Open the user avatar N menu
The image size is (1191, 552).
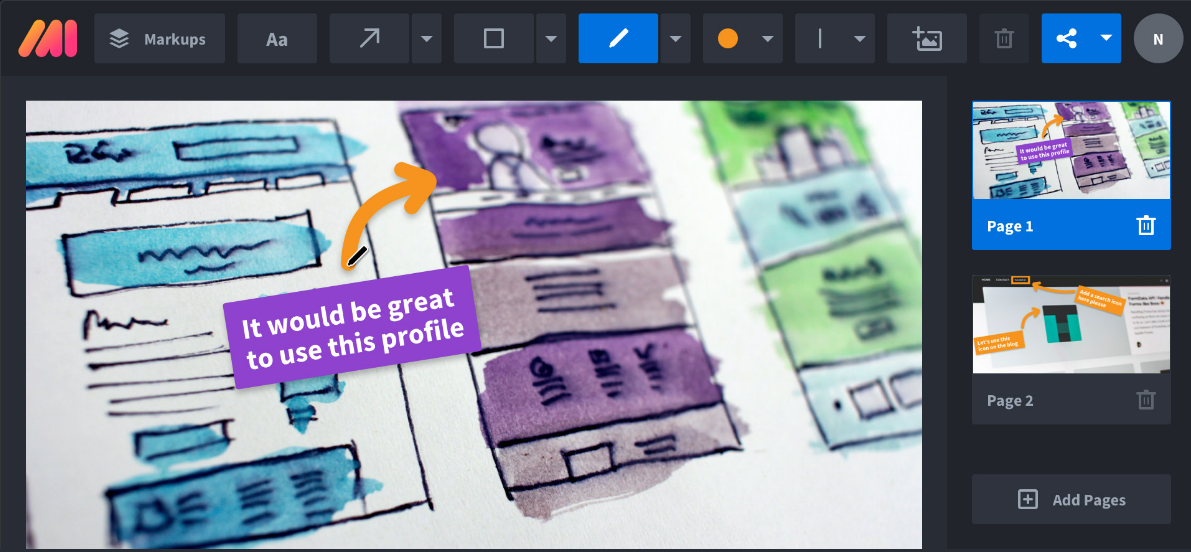(1158, 38)
